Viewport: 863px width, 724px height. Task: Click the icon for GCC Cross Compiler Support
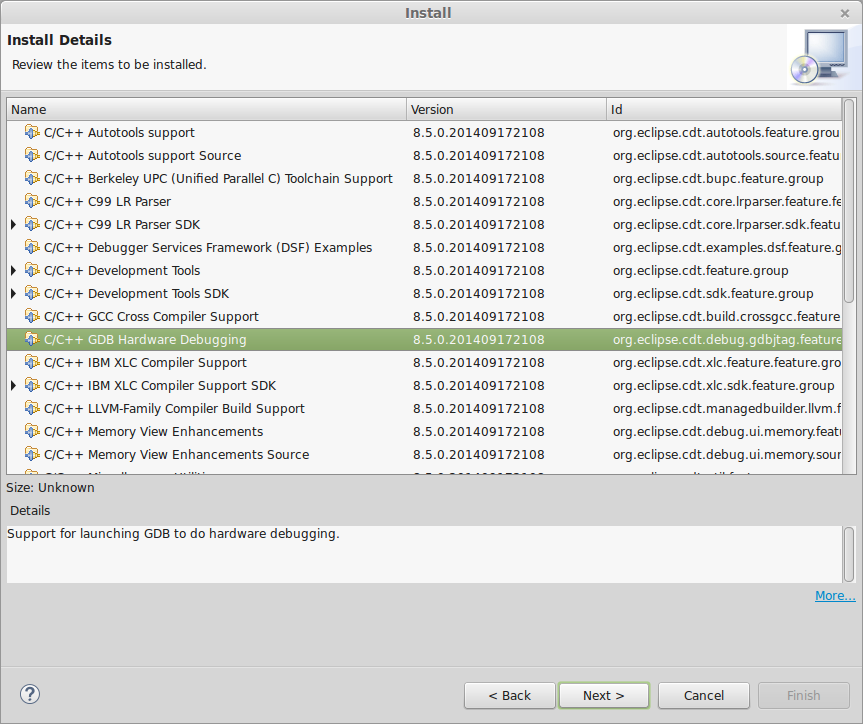point(32,317)
